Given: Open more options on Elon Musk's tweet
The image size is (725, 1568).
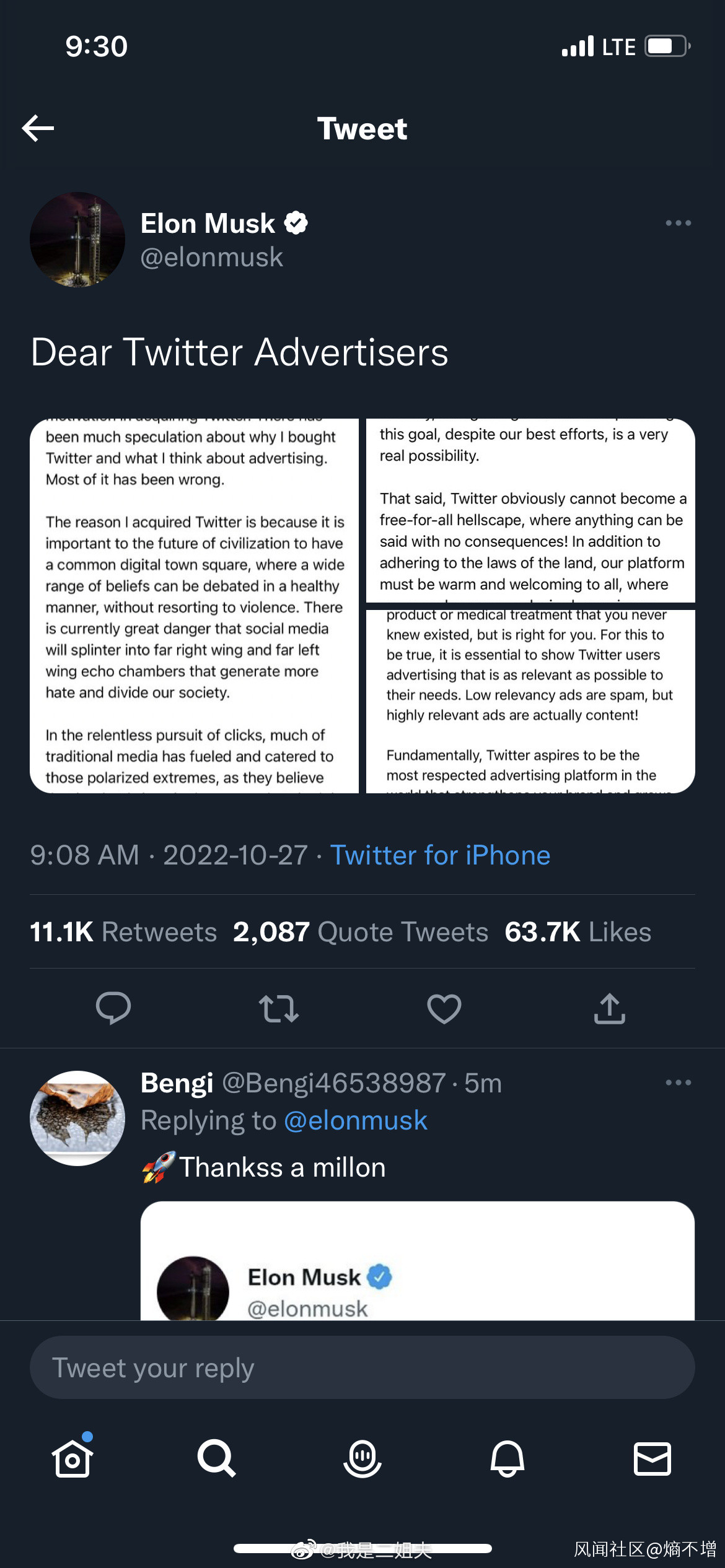Looking at the screenshot, I should pos(678,223).
